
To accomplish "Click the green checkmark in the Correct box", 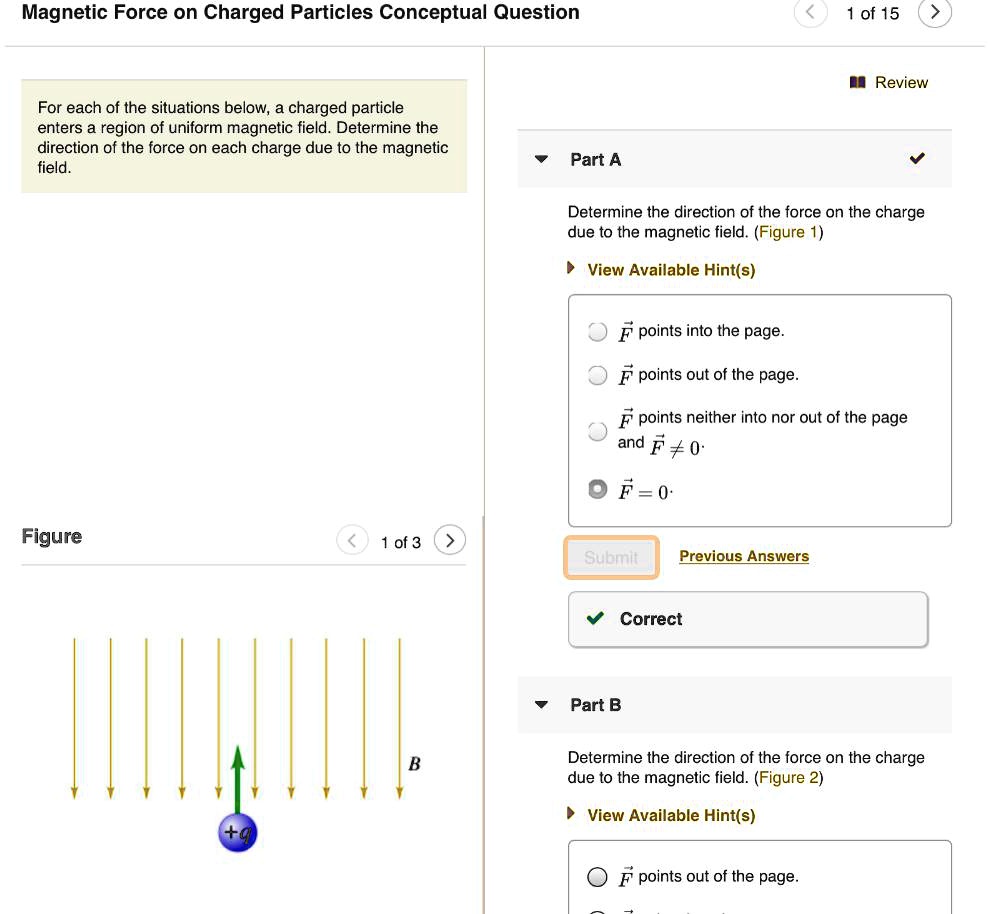I will (595, 618).
